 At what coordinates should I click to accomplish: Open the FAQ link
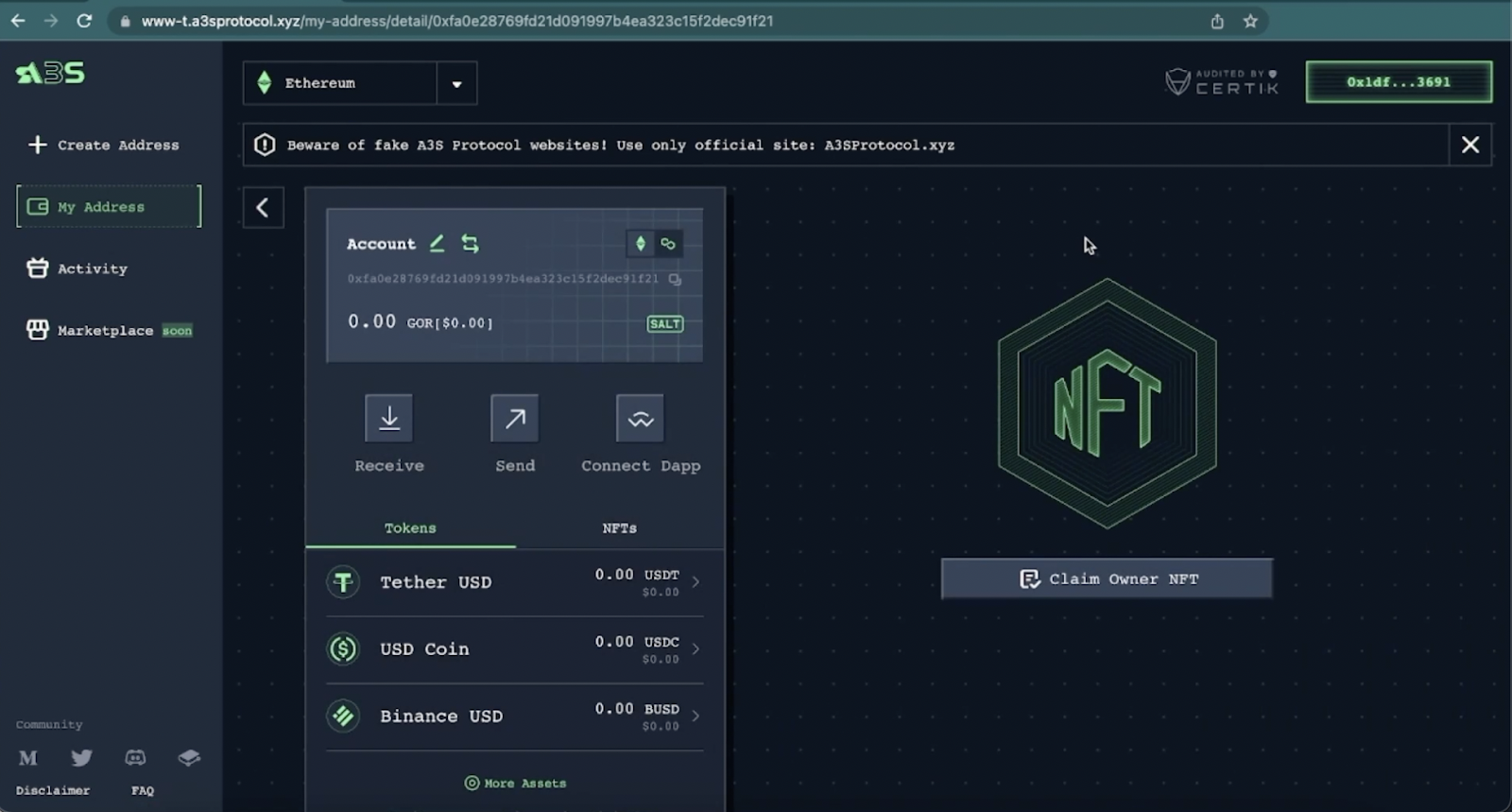[x=143, y=790]
